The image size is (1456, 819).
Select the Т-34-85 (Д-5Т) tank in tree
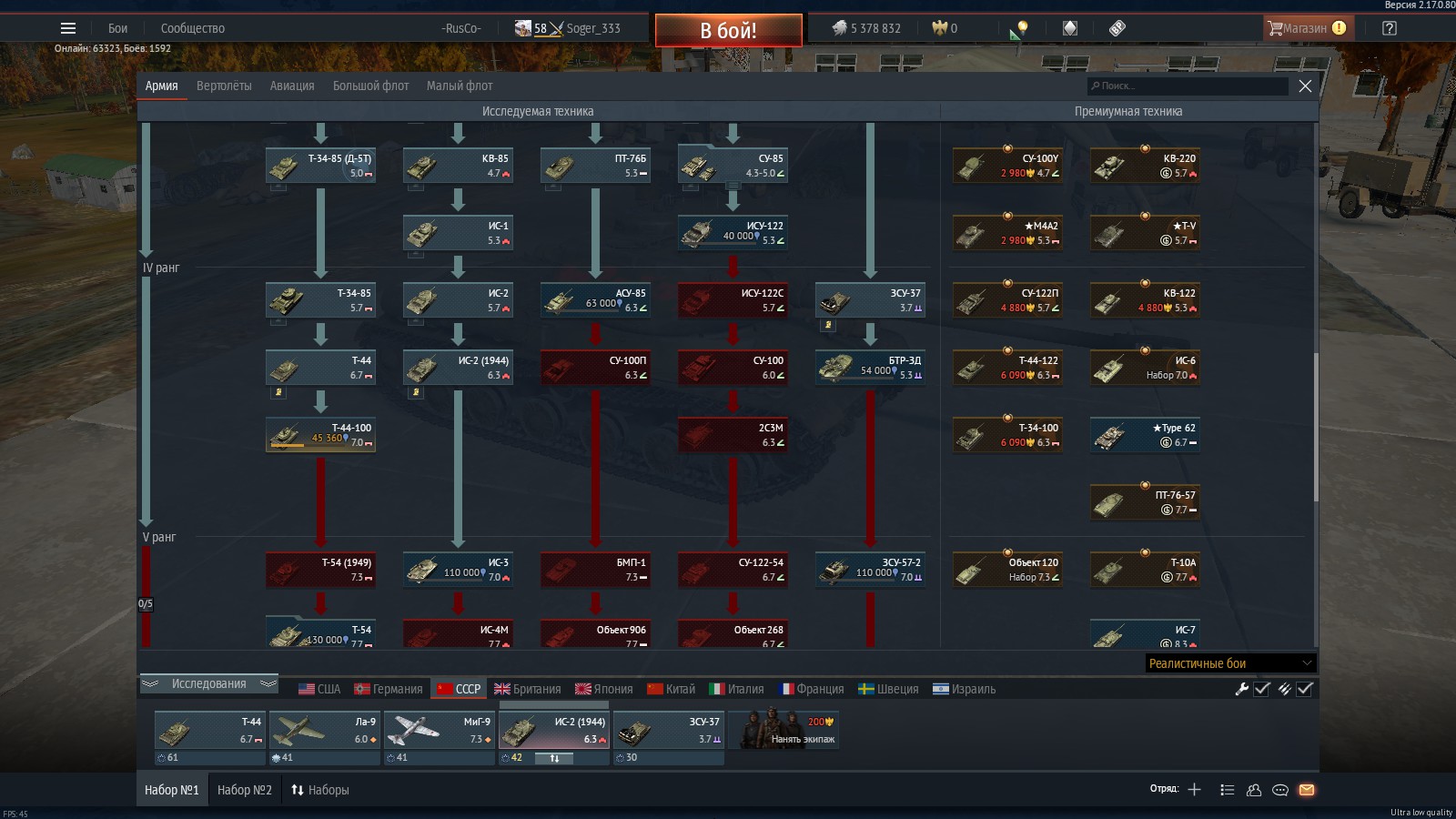(x=320, y=166)
